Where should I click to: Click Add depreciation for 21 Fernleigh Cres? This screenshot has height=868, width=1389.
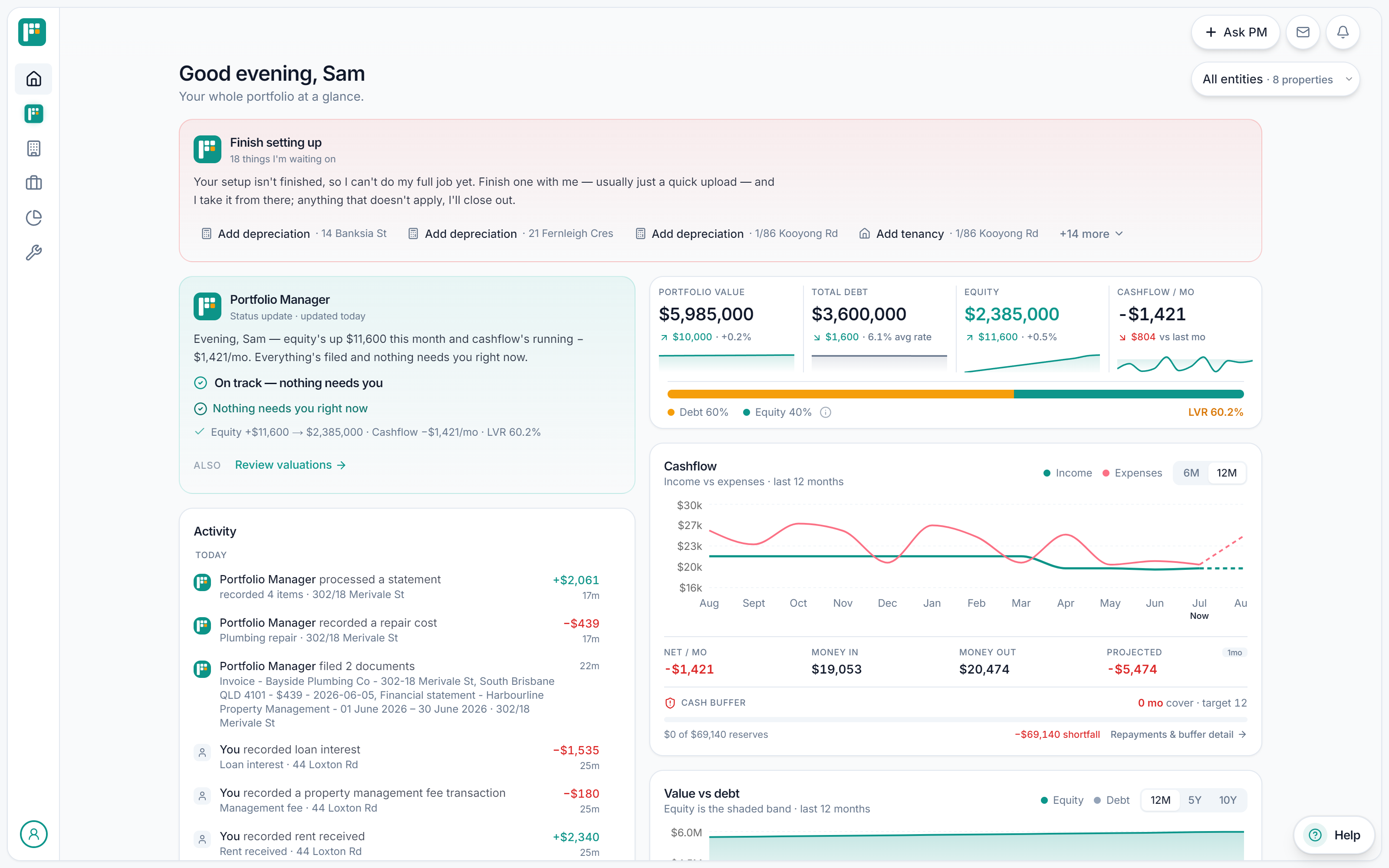pos(510,233)
